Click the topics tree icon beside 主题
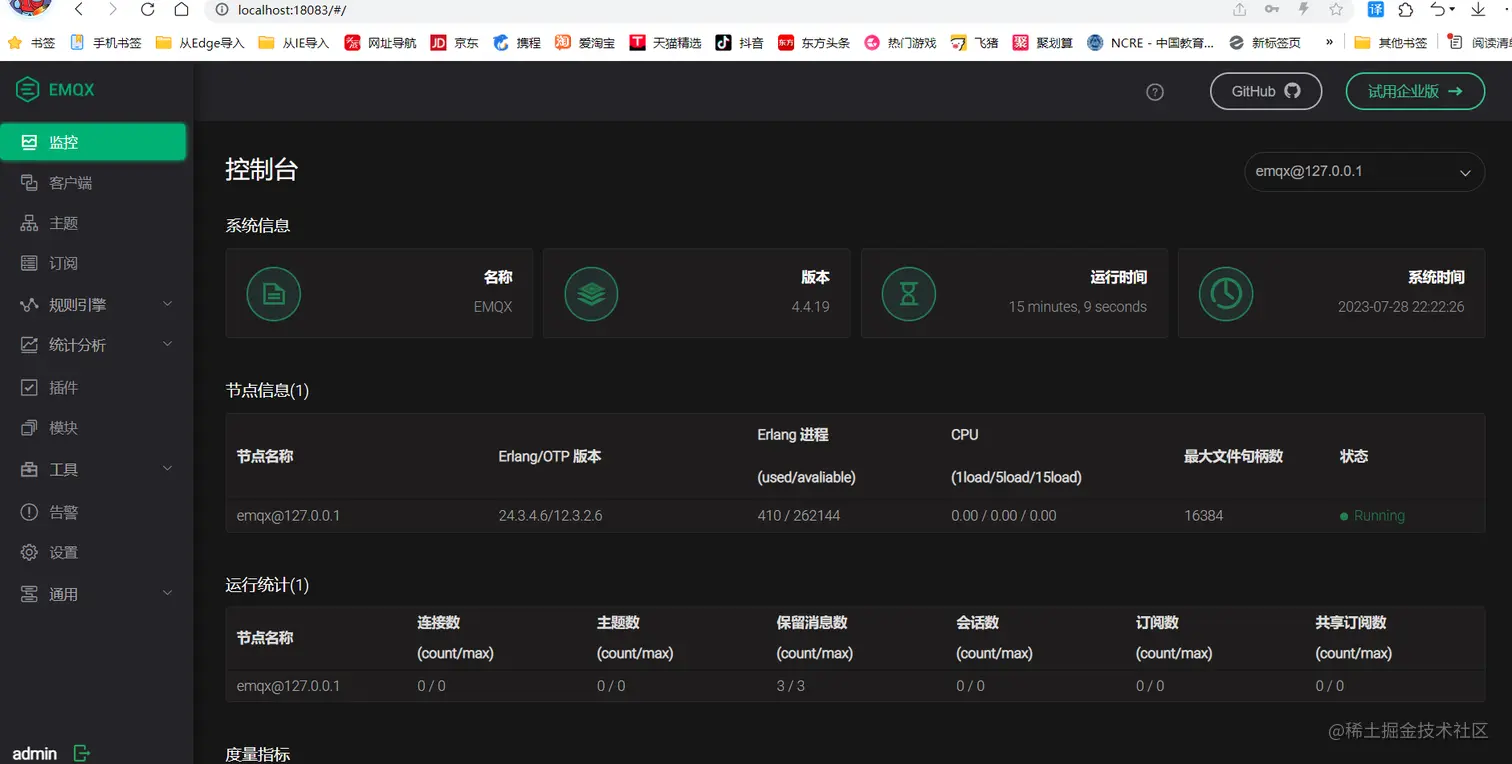This screenshot has height=764, width=1512. [x=29, y=223]
